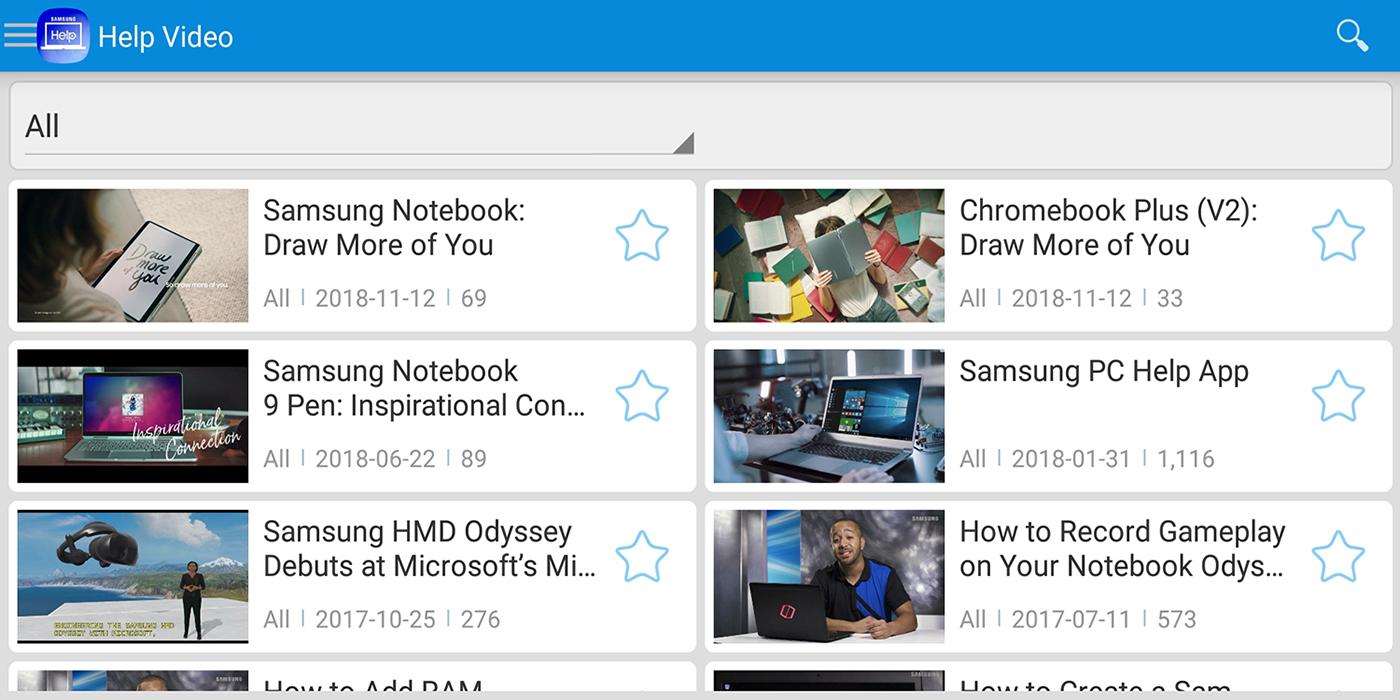Click the view count 1,116
The width and height of the screenshot is (1400, 700).
(x=1186, y=459)
